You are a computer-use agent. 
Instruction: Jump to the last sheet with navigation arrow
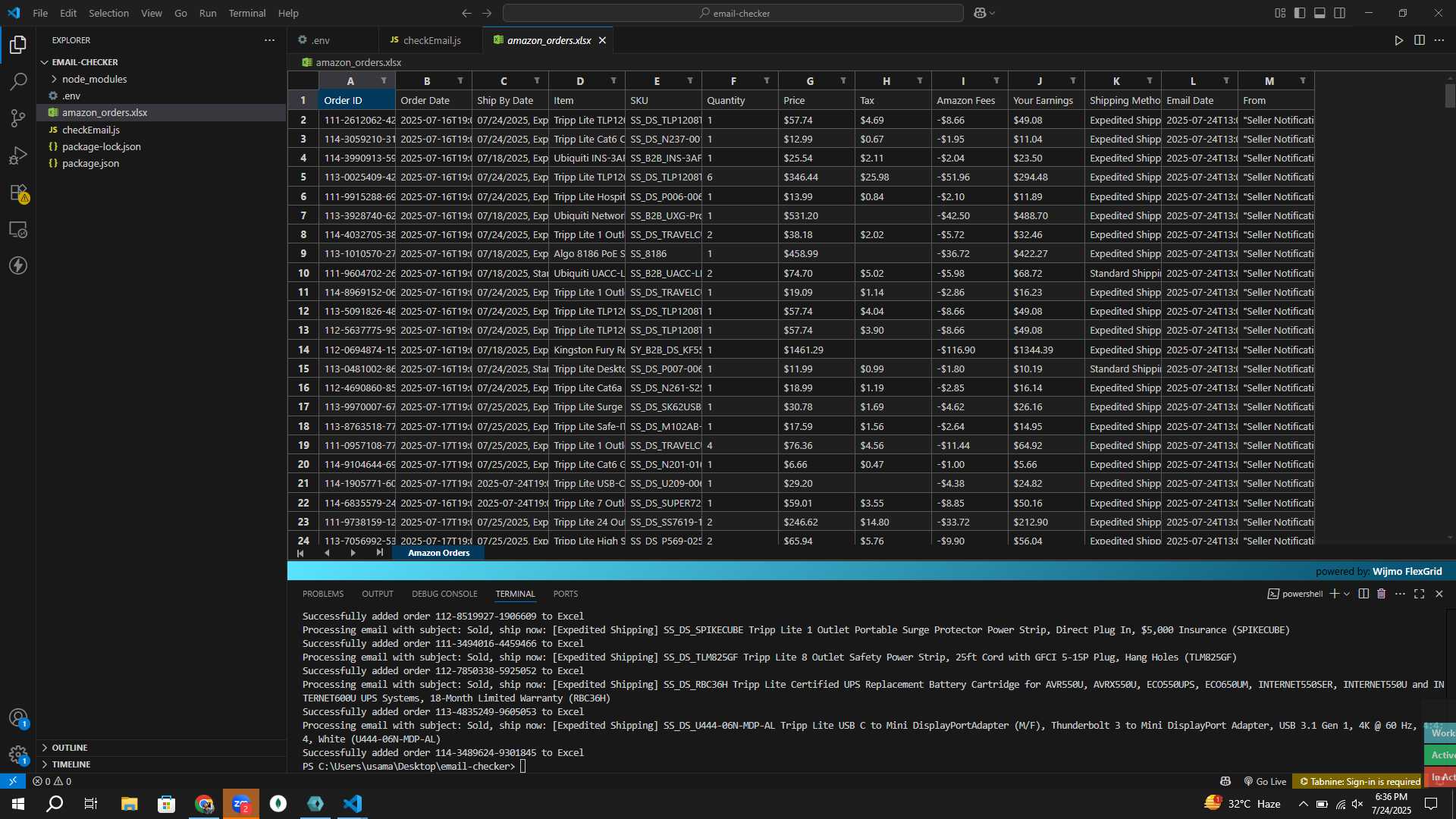380,553
